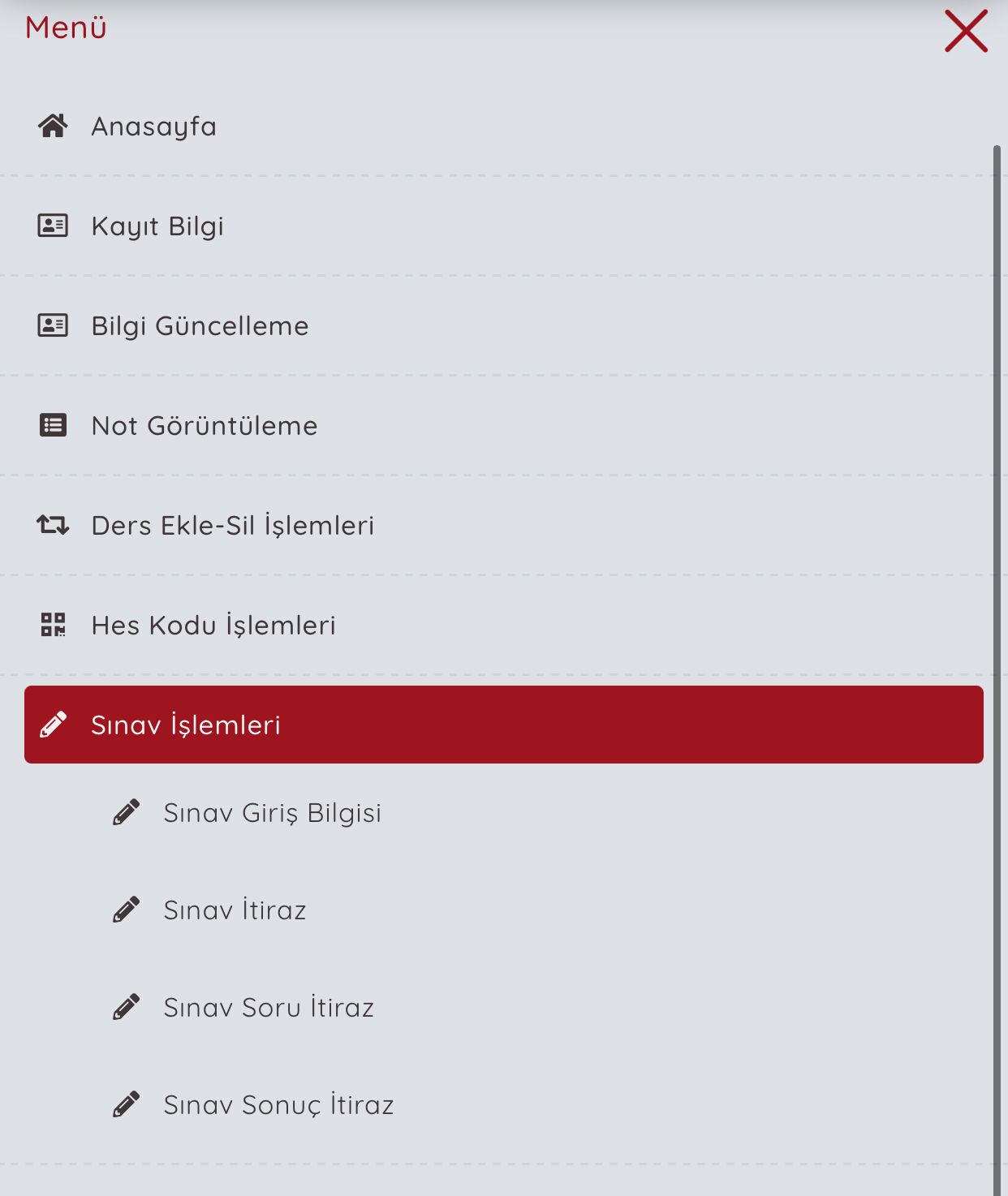Image resolution: width=1008 pixels, height=1196 pixels.
Task: Open the Anasayfa menu item
Action: 154,127
